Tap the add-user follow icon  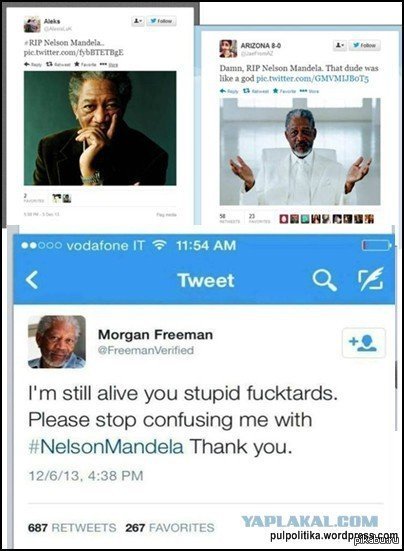coord(364,343)
